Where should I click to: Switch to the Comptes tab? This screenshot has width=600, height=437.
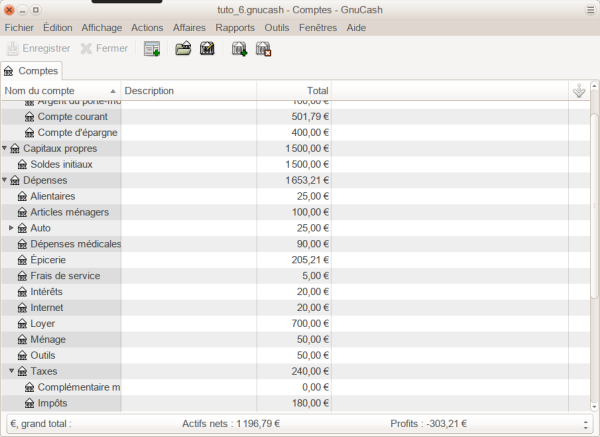click(x=31, y=71)
